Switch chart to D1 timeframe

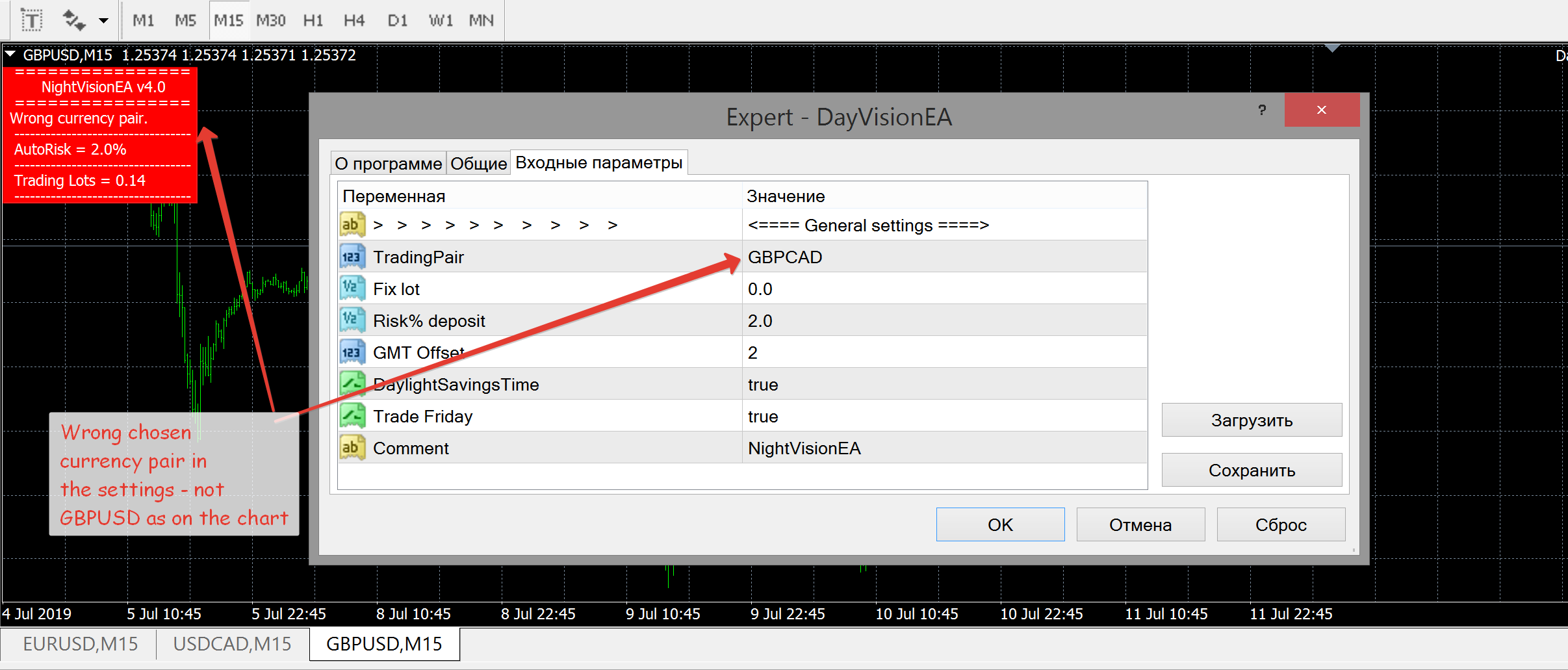point(397,20)
